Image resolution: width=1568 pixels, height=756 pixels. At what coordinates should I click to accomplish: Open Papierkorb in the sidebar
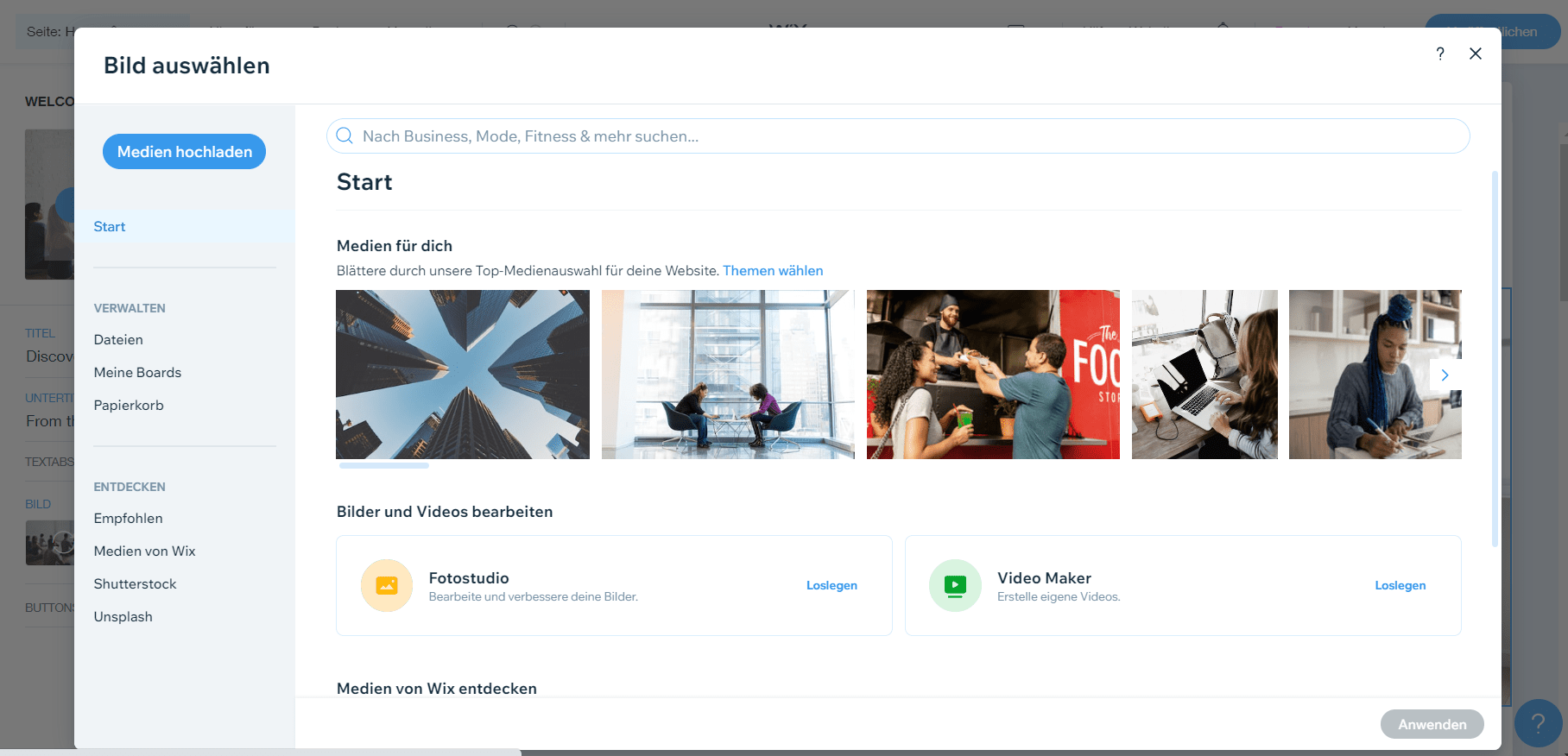pyautogui.click(x=129, y=406)
